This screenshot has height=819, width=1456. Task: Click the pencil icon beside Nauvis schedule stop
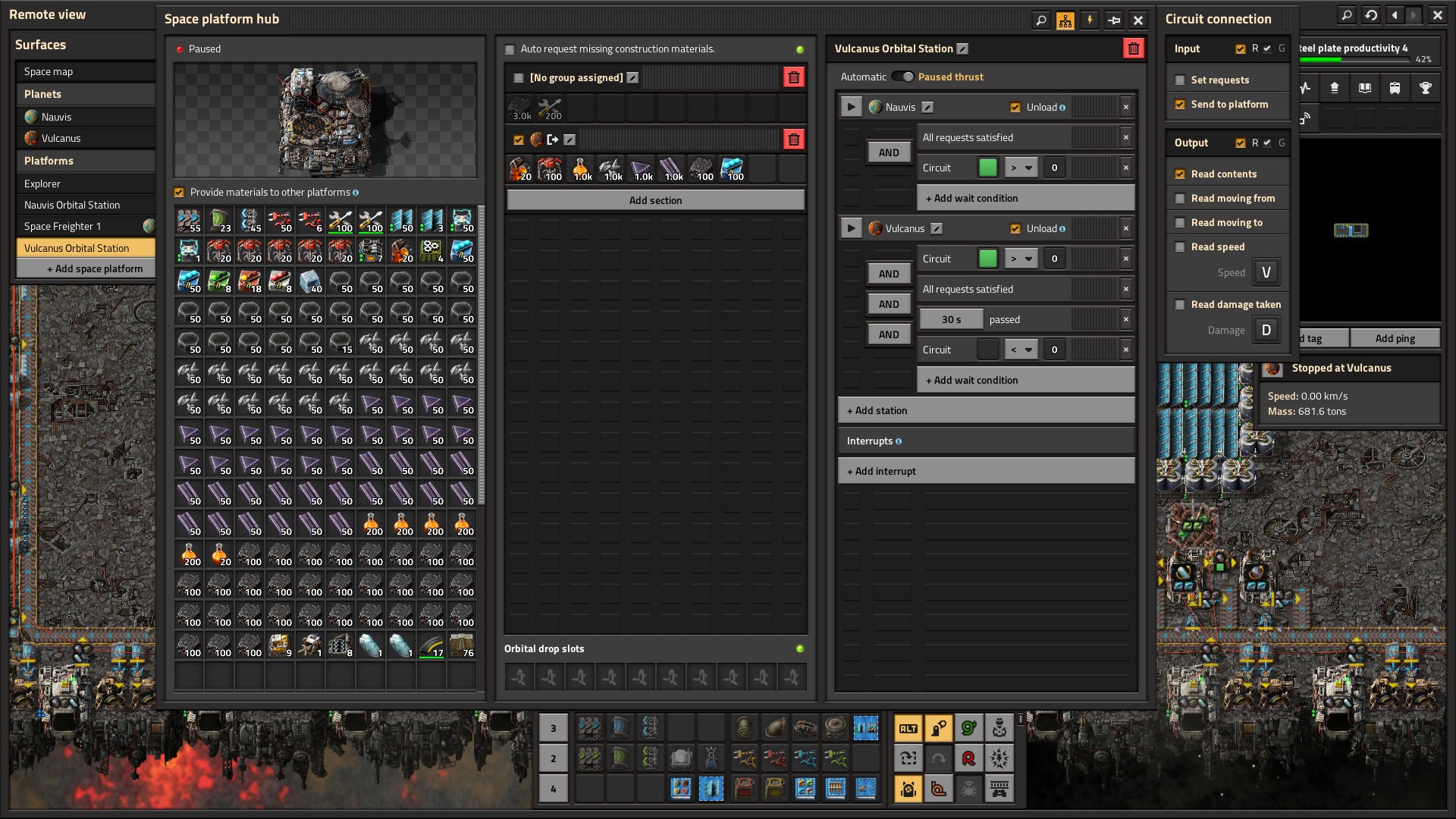(x=927, y=107)
